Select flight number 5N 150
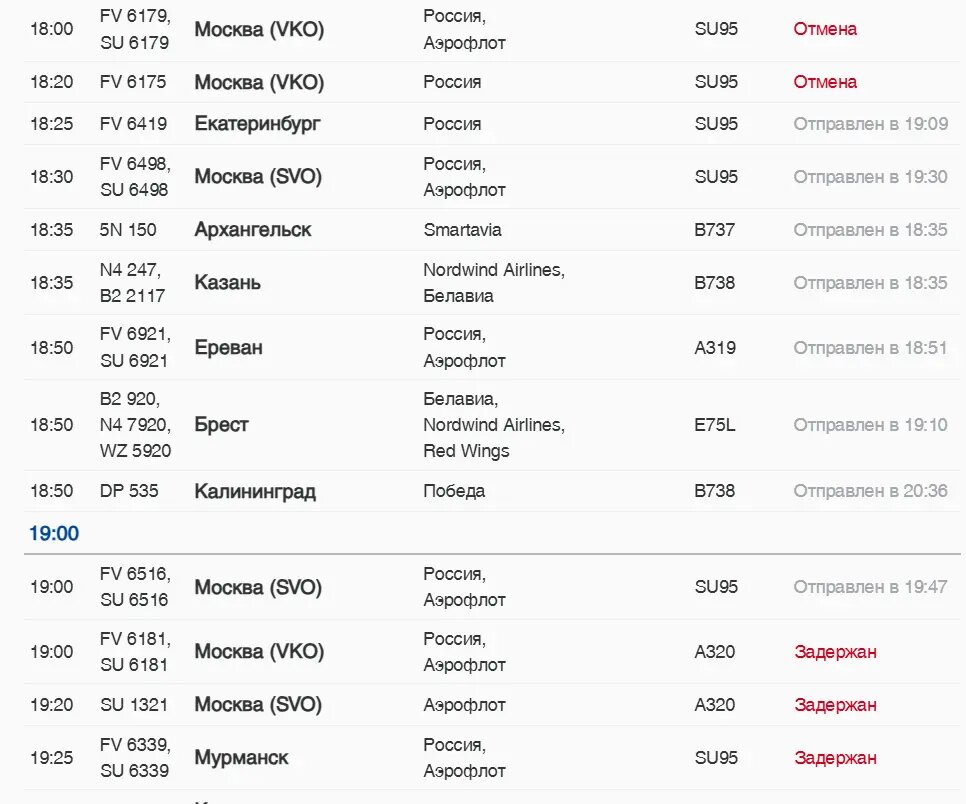This screenshot has width=966, height=804. pos(128,230)
